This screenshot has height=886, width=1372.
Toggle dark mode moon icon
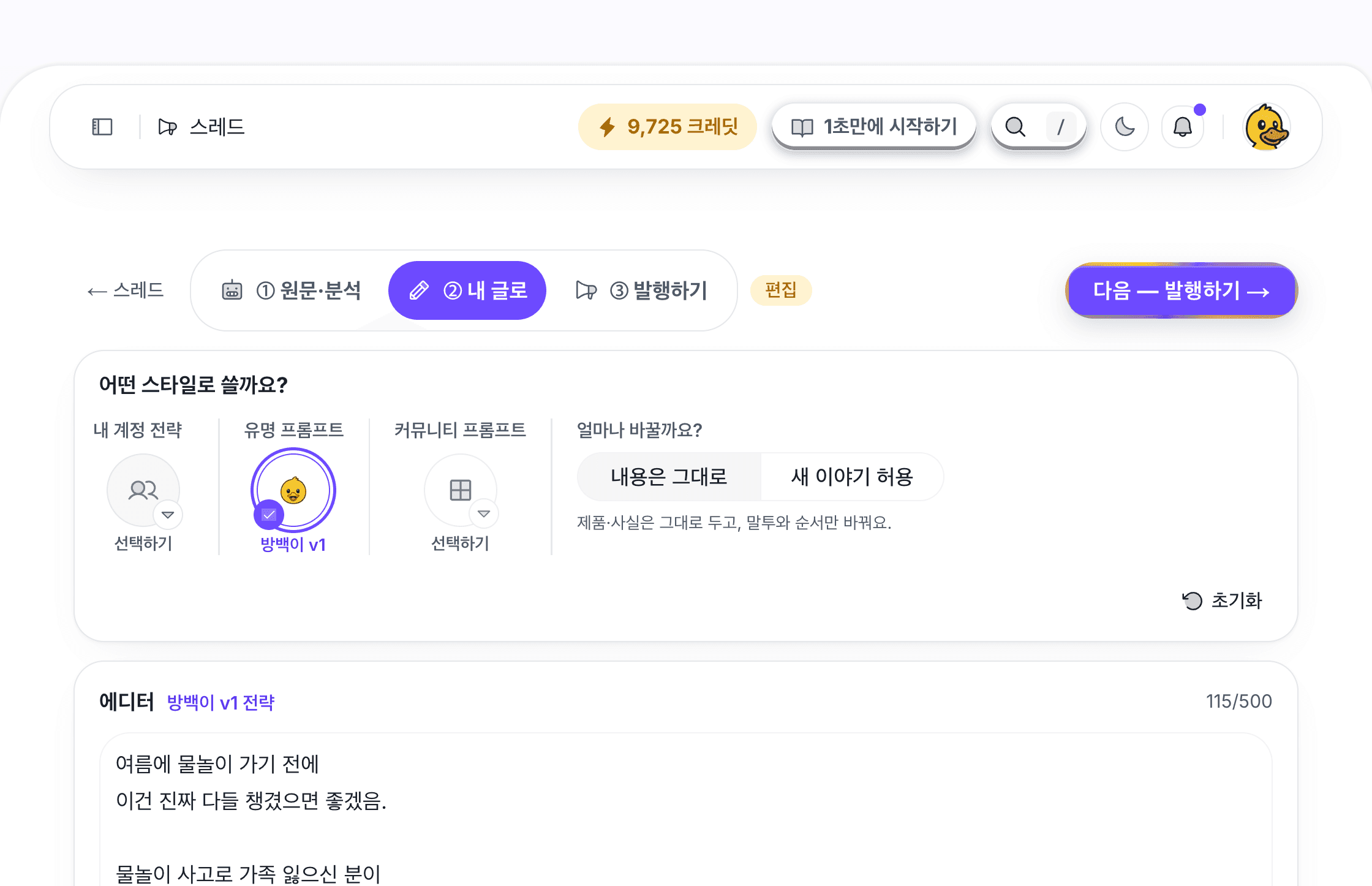[1125, 127]
